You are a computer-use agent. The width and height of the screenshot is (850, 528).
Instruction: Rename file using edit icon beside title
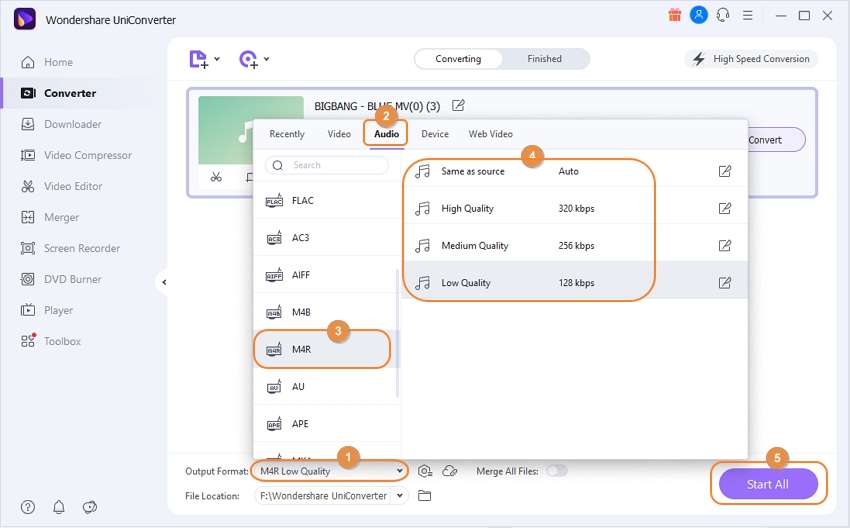pos(458,105)
